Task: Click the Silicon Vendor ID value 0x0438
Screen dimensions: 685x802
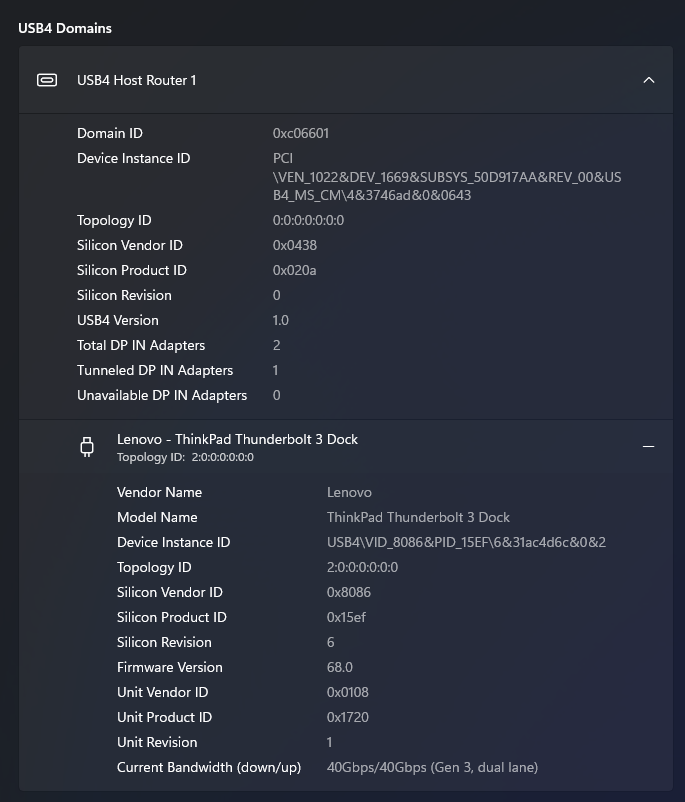Action: click(295, 245)
